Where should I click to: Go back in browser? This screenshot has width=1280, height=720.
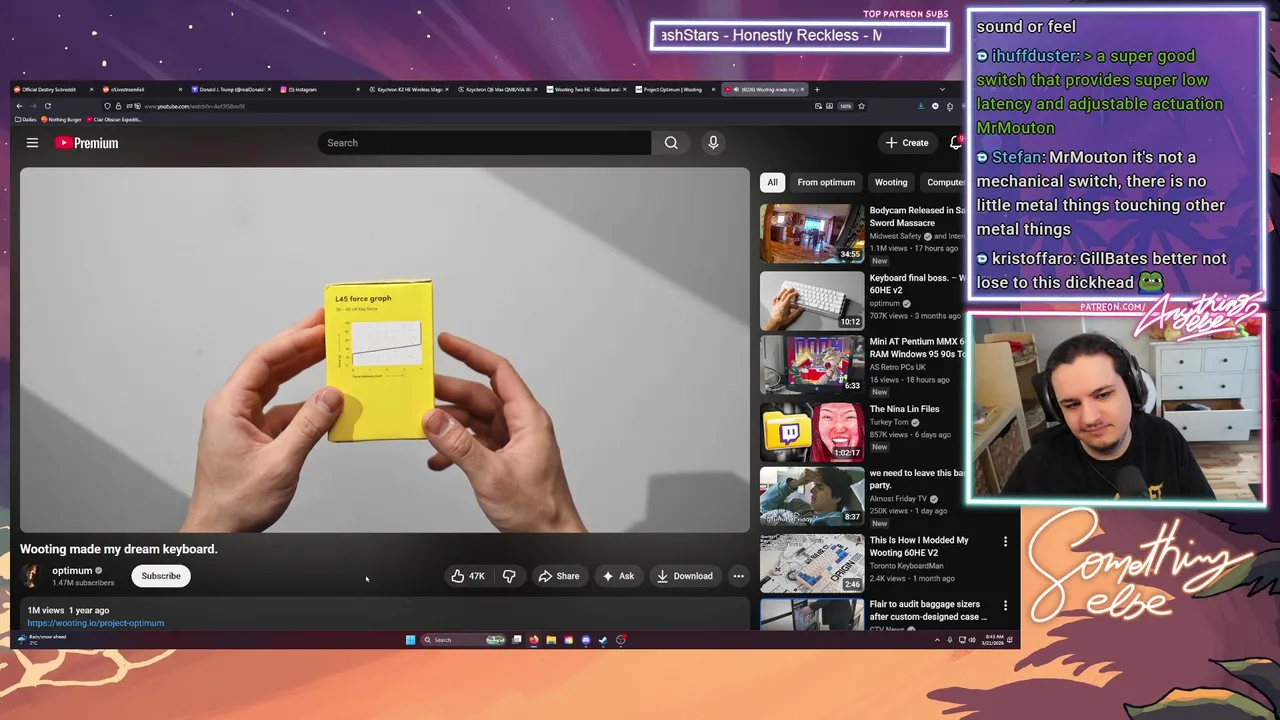point(19,106)
